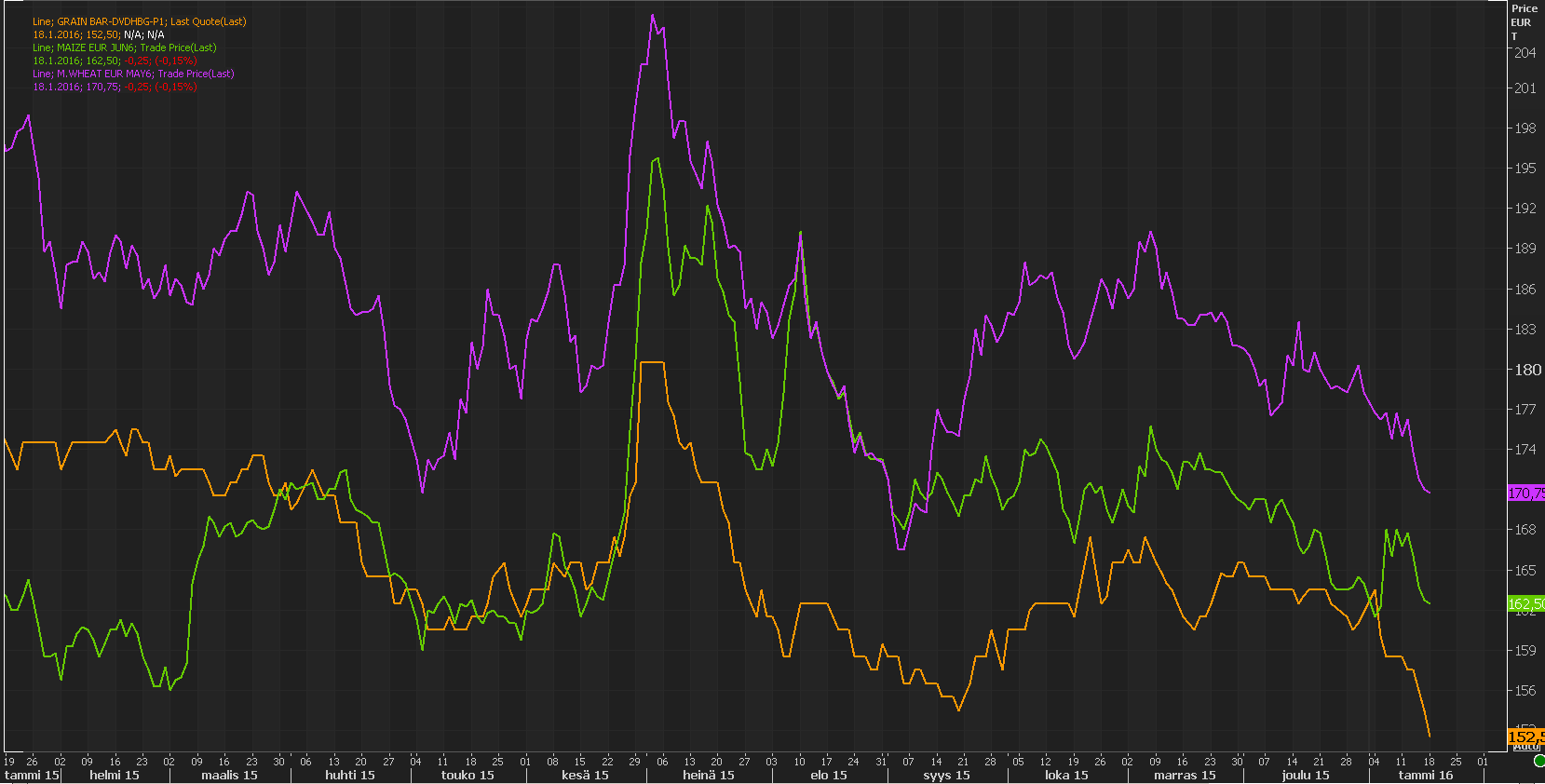Click the 'heinä 15' month label
Image resolution: width=1545 pixels, height=784 pixels.
709,775
